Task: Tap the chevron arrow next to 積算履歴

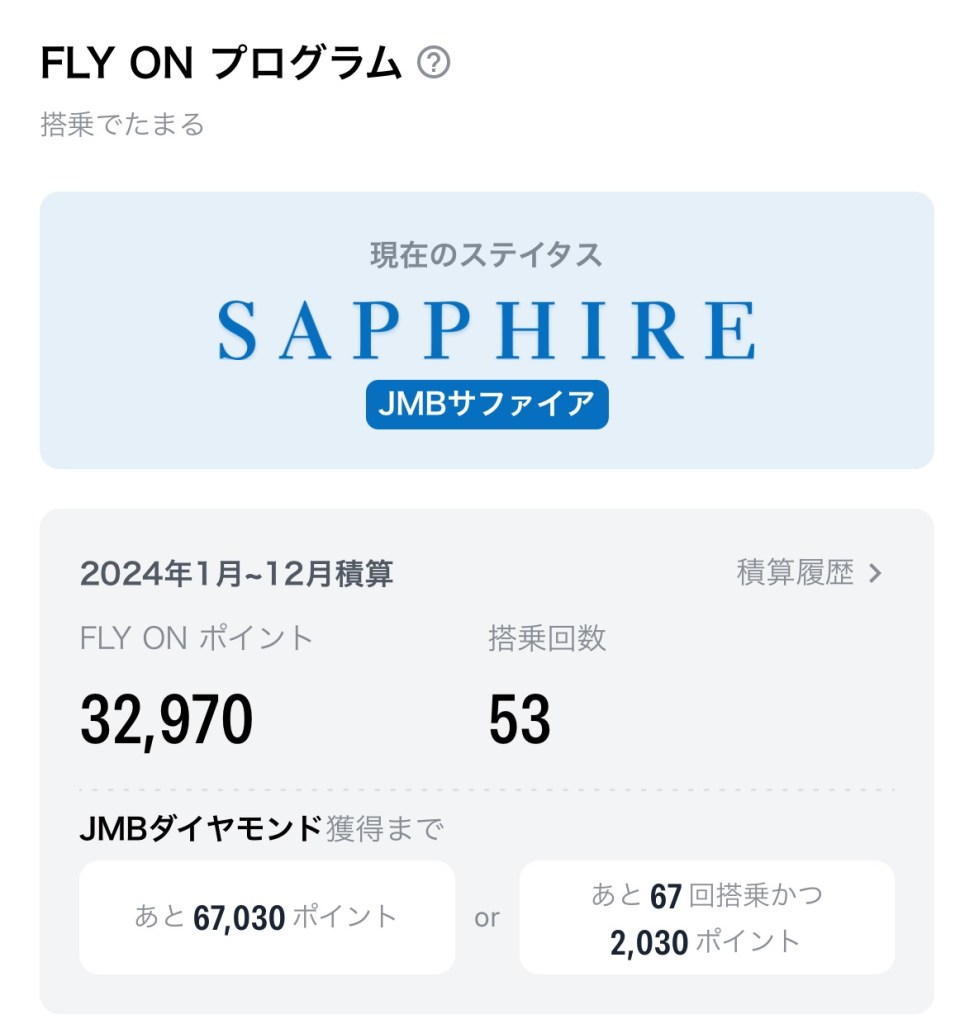Action: coord(876,573)
